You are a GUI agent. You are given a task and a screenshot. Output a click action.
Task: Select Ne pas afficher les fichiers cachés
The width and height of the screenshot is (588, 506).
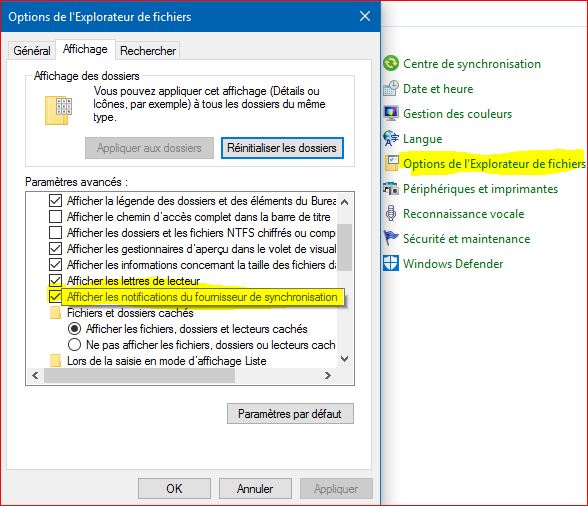[74, 344]
